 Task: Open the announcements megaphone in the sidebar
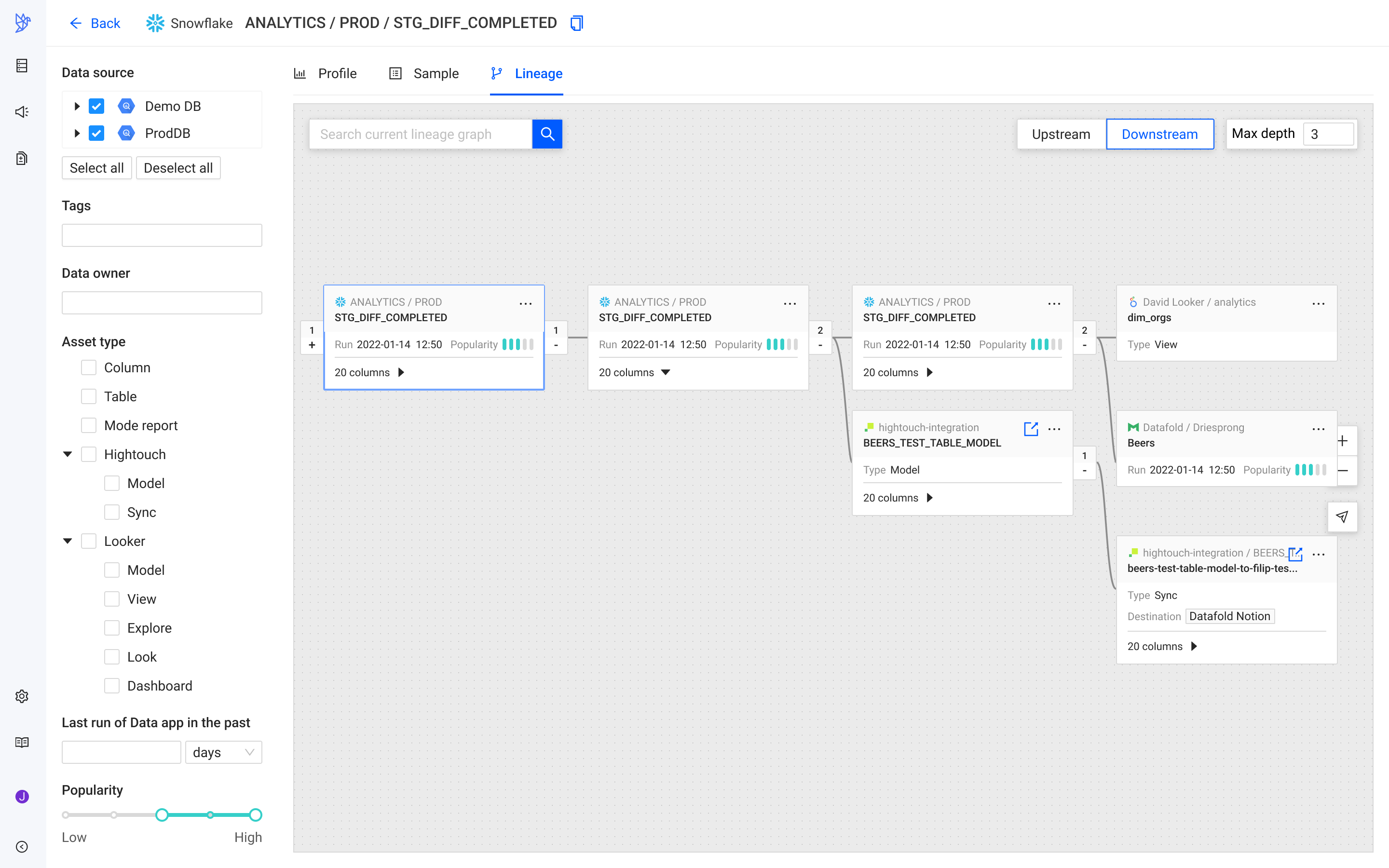point(22,111)
